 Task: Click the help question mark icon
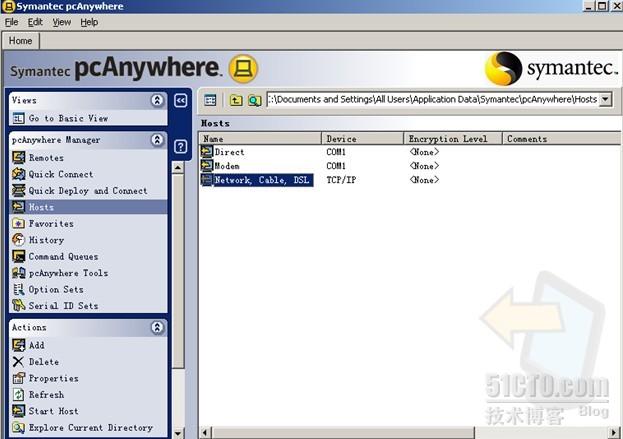coord(181,146)
